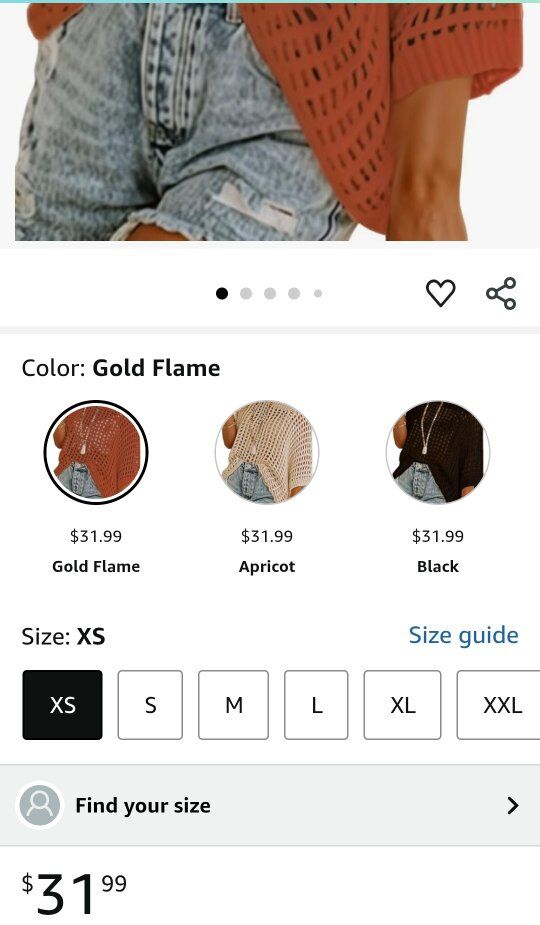Expand Find your size chevron arrow
This screenshot has width=540, height=925.
pos(513,805)
